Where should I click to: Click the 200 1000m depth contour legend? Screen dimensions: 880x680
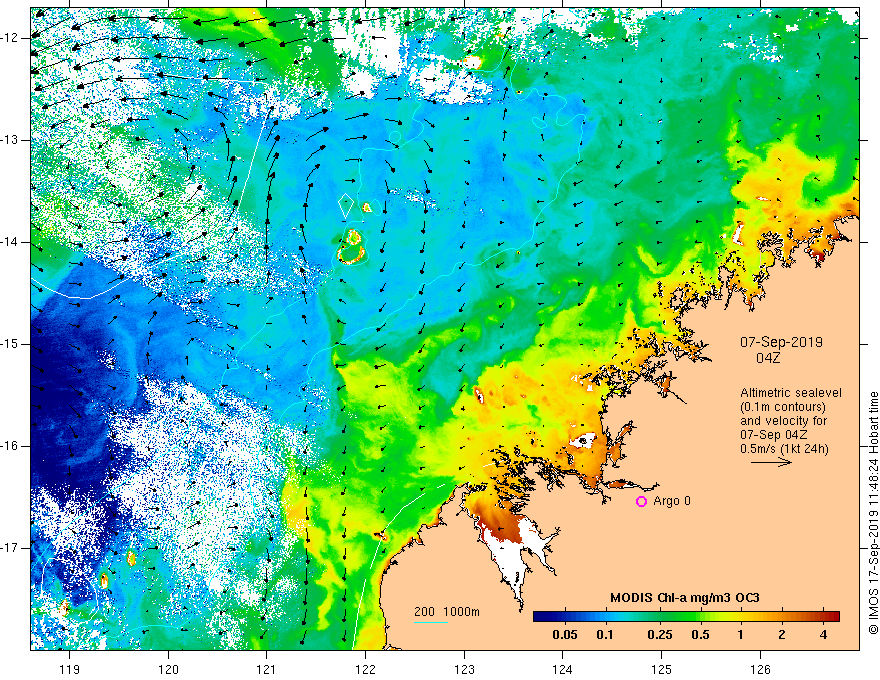447,612
